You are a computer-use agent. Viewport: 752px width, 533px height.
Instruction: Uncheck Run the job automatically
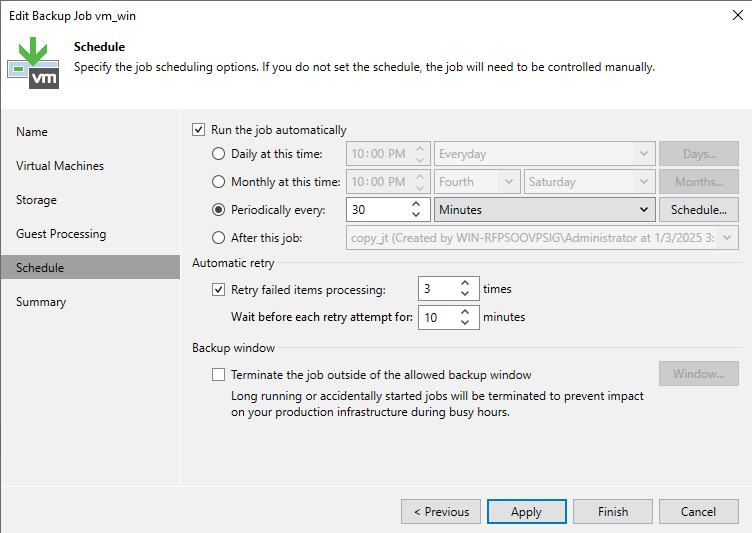tap(199, 130)
